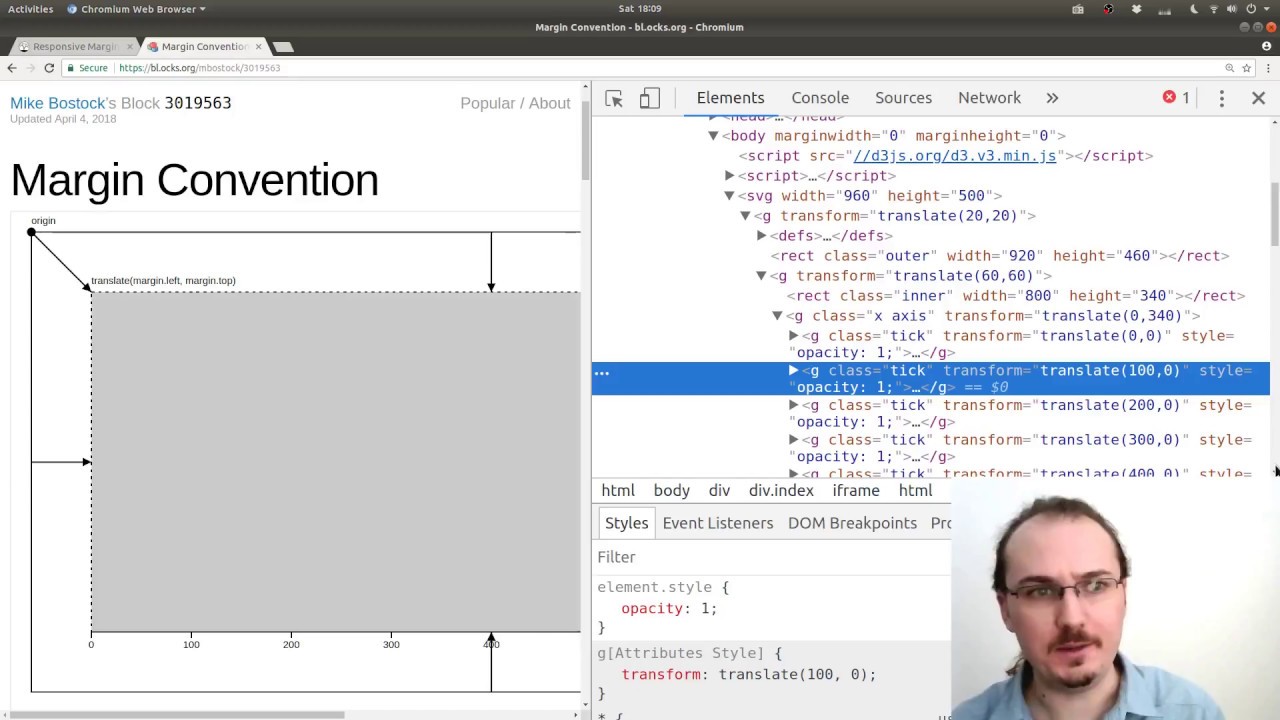This screenshot has height=720, width=1280.
Task: Switch to the Console panel
Action: click(x=820, y=98)
